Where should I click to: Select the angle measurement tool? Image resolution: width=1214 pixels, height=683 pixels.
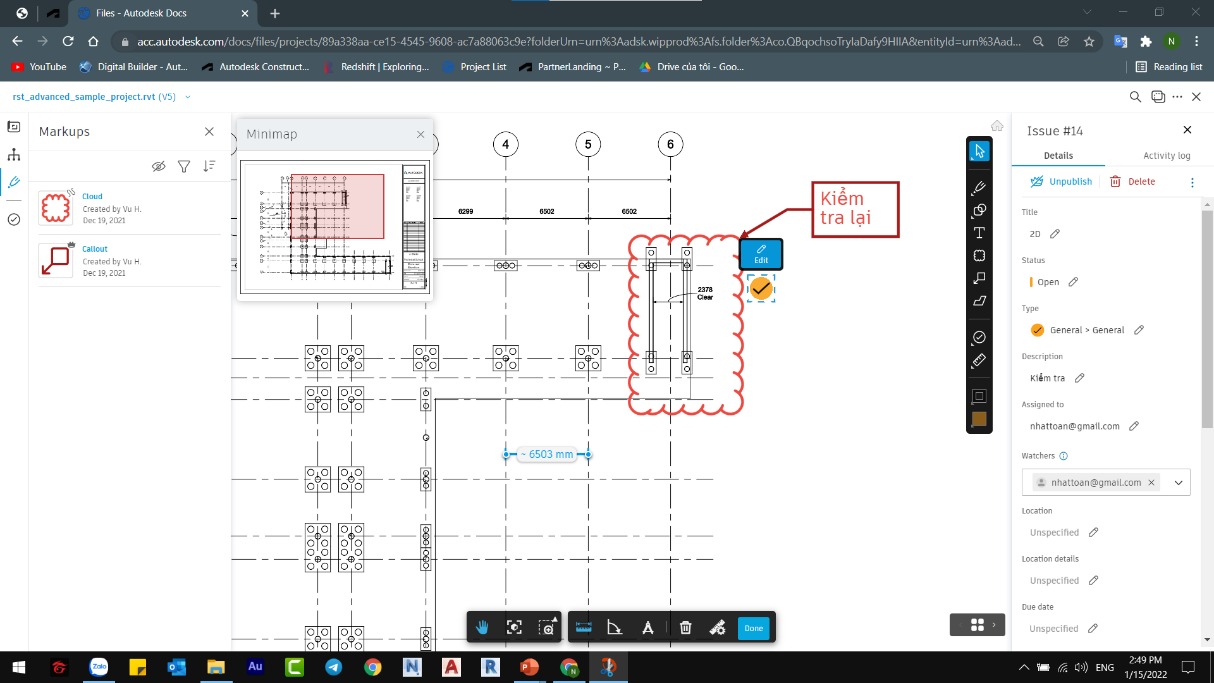tap(616, 628)
